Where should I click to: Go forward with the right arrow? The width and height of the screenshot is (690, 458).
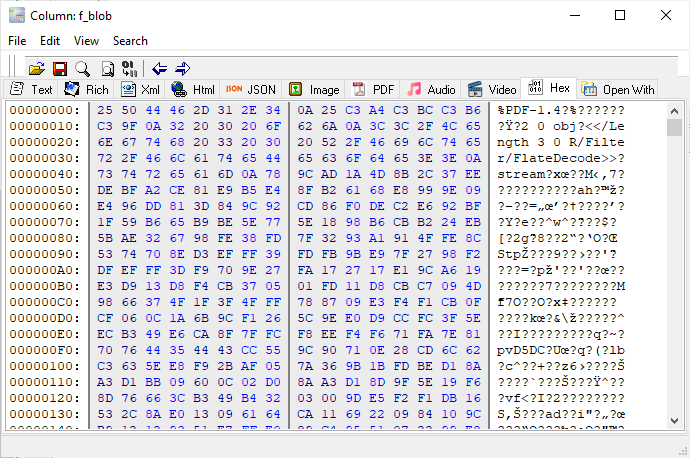point(183,68)
